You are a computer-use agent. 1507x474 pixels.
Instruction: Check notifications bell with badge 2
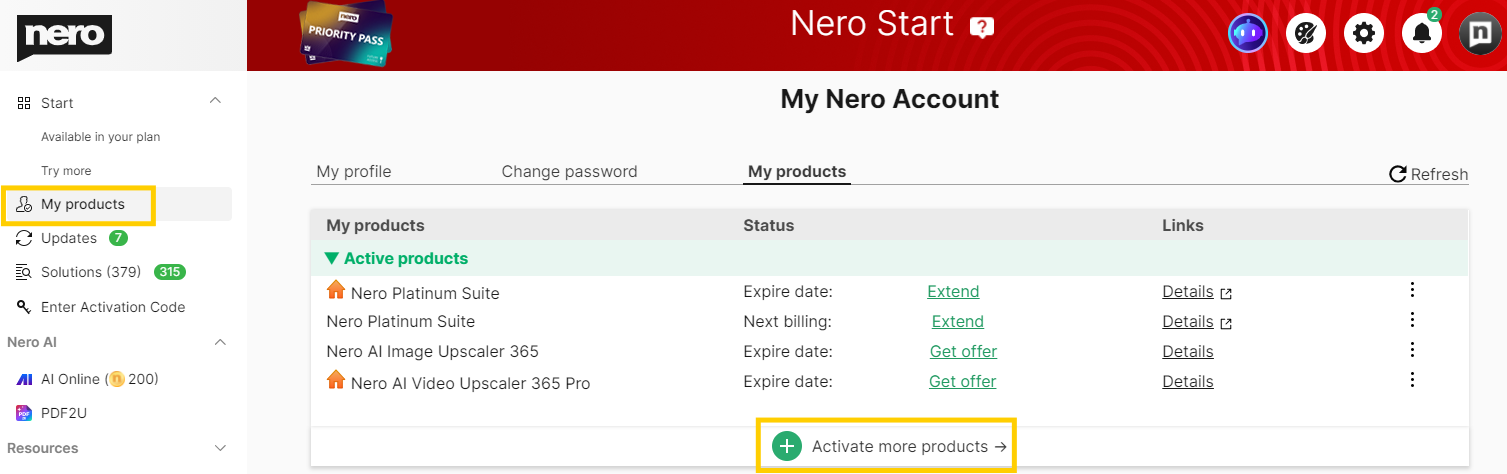1422,34
